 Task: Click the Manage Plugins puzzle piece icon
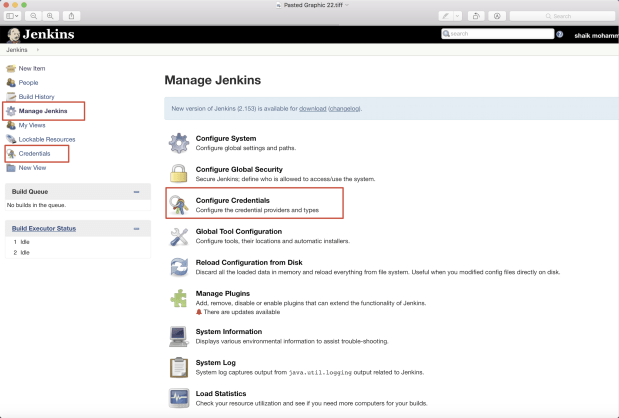click(x=179, y=298)
